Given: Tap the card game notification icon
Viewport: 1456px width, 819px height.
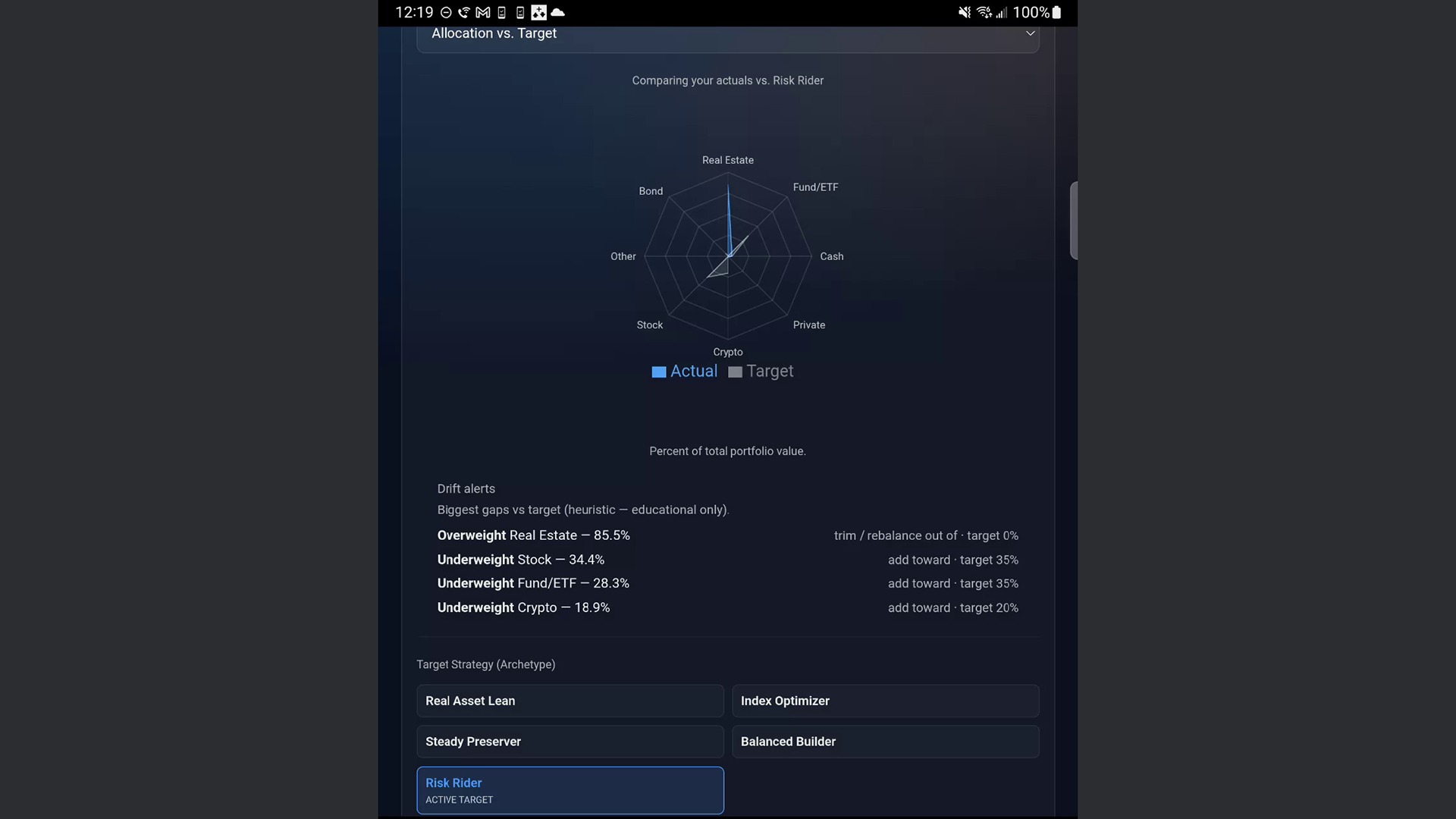Looking at the screenshot, I should pyautogui.click(x=538, y=12).
